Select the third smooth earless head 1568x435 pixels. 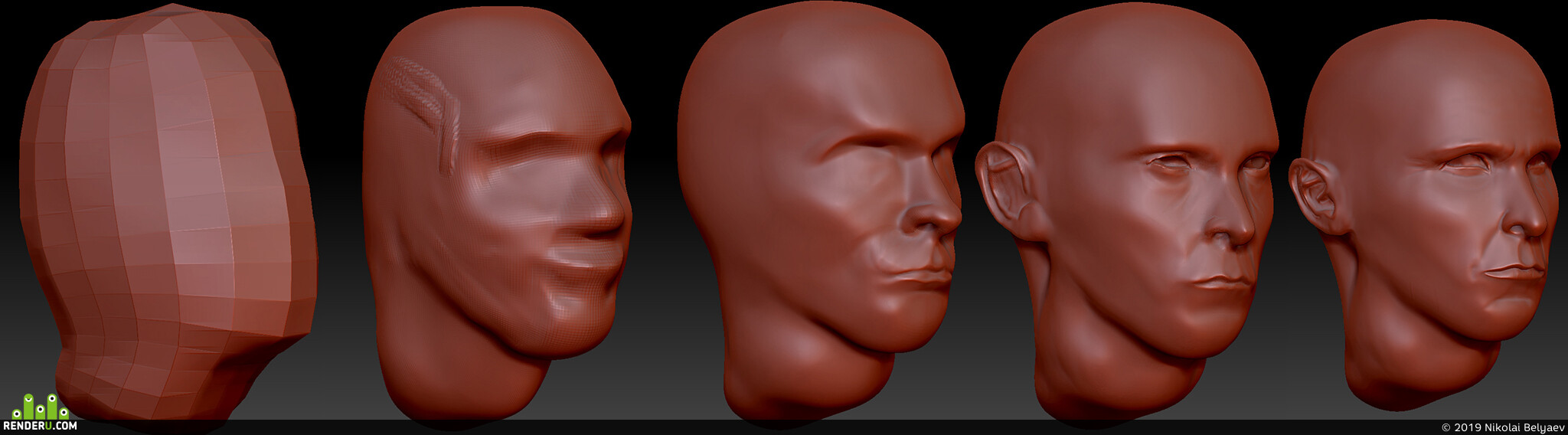[819, 214]
